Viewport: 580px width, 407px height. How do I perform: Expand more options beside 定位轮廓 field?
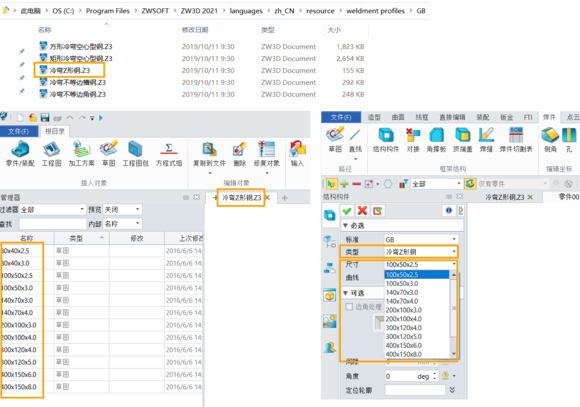[452, 390]
